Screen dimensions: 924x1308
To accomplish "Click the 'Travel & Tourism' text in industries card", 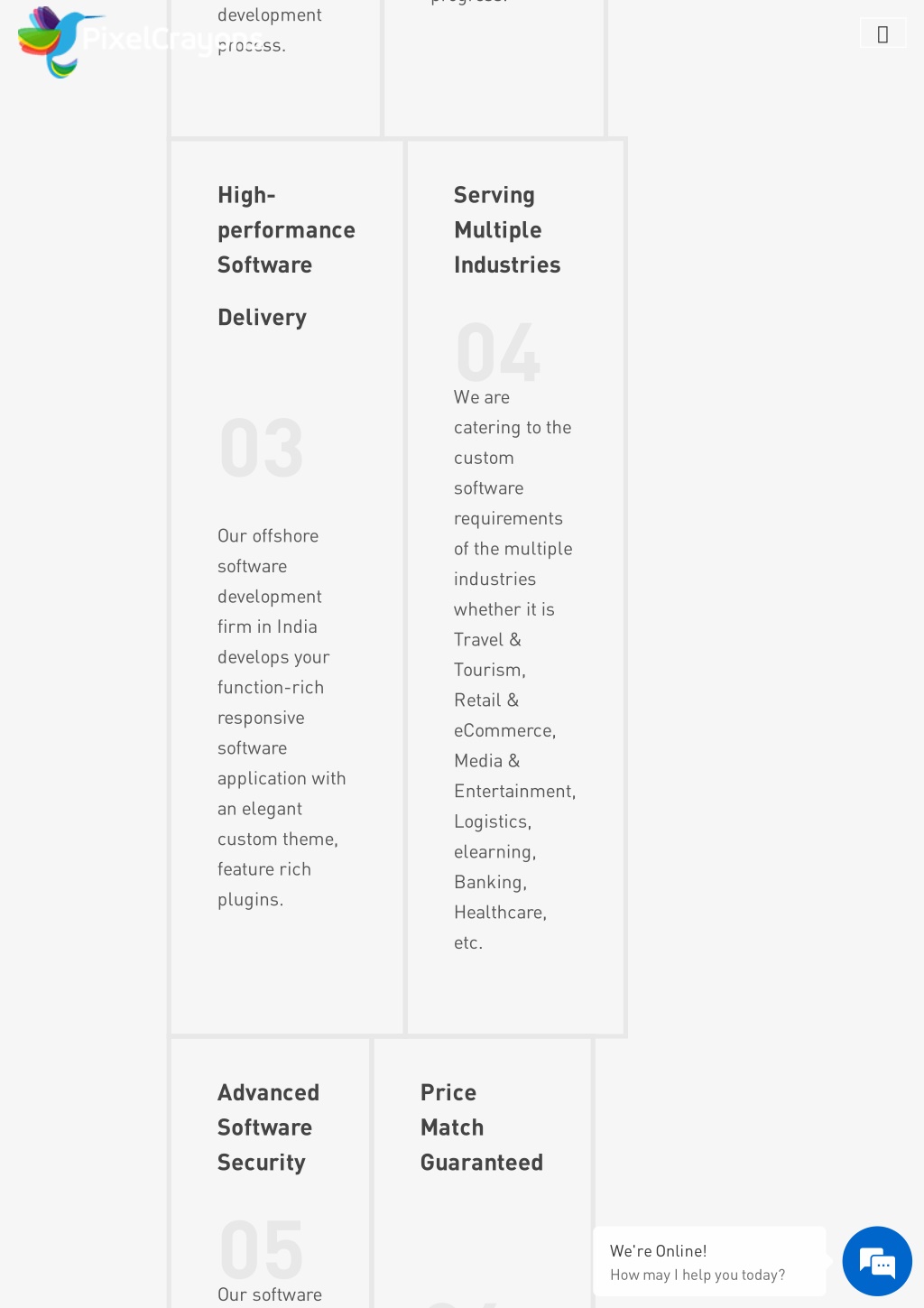I will tap(489, 654).
